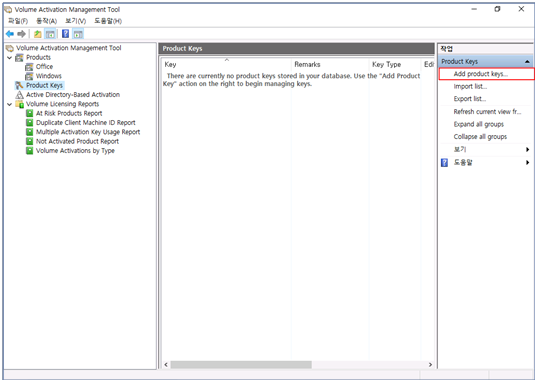
Task: Click Export list action
Action: tap(470, 99)
